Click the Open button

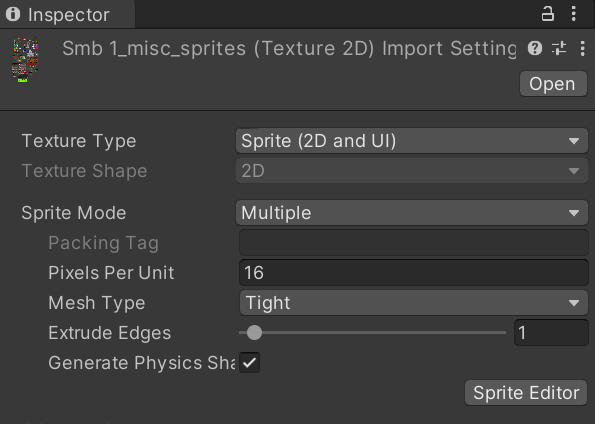pos(553,84)
